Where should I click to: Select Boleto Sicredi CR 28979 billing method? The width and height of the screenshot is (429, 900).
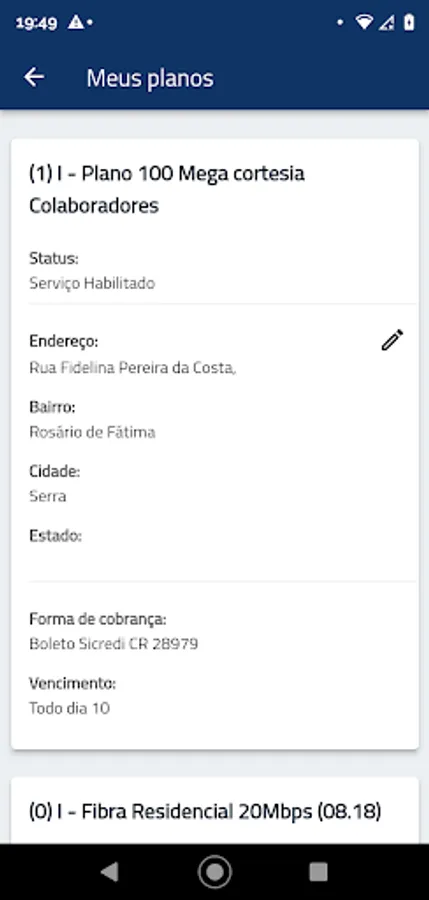coord(114,644)
